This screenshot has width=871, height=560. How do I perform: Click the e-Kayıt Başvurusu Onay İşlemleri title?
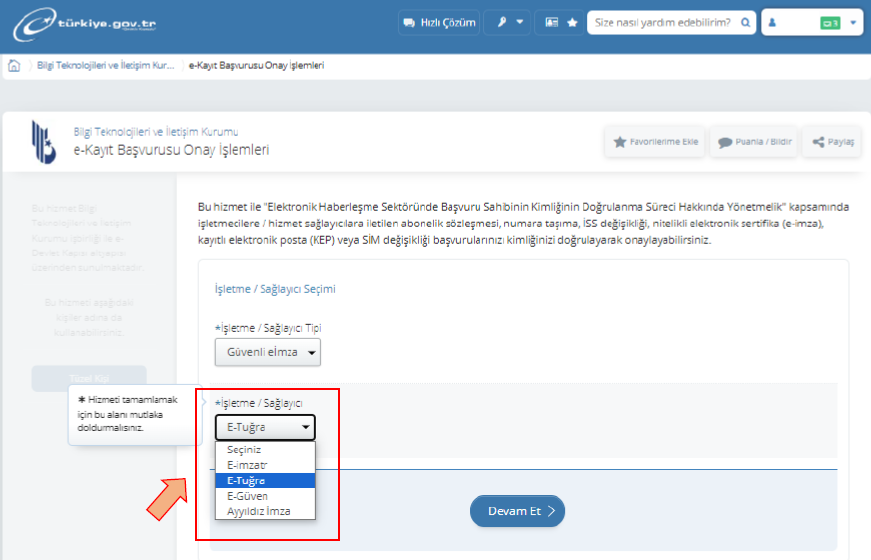click(171, 150)
